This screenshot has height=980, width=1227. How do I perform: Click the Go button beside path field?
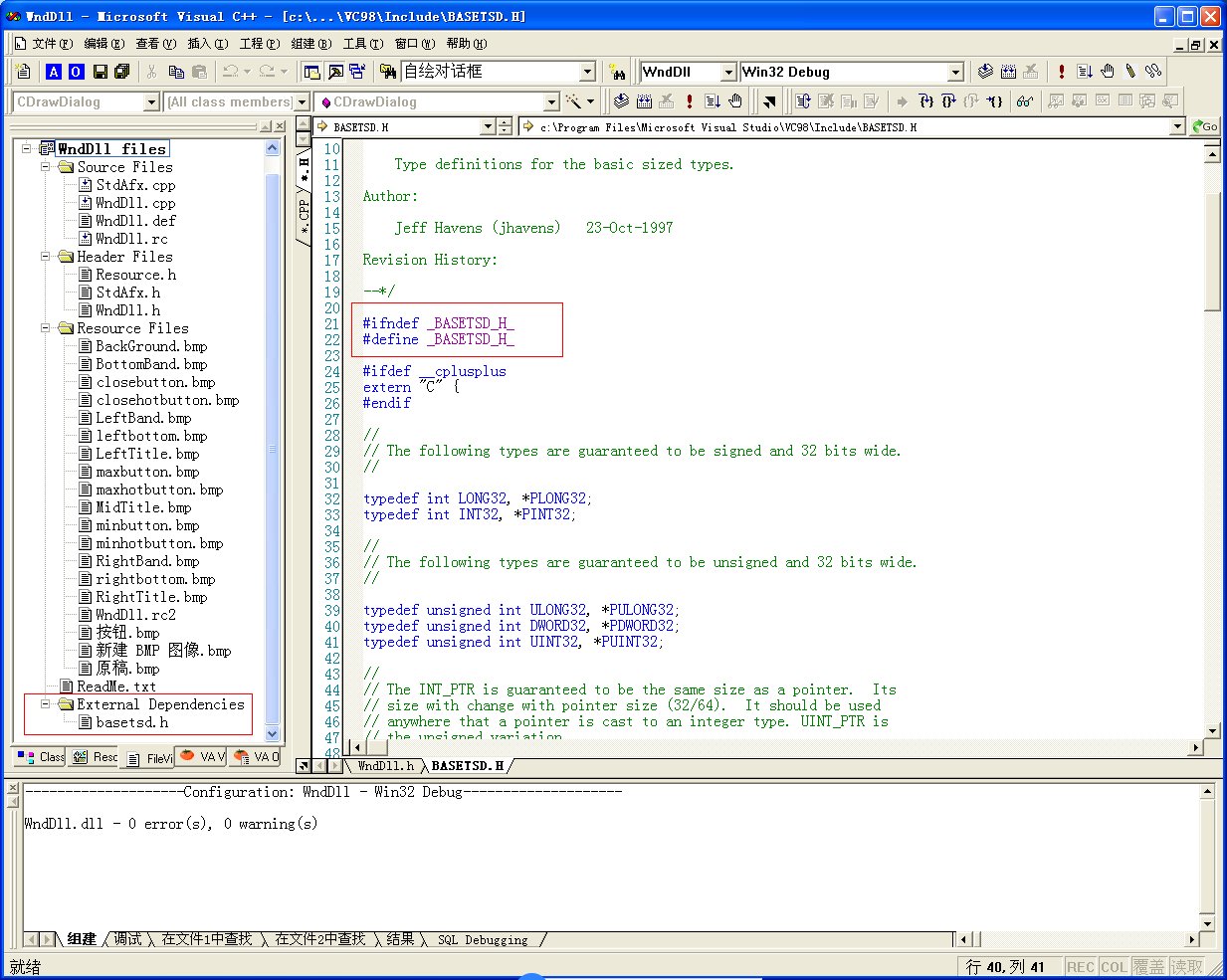click(1205, 126)
